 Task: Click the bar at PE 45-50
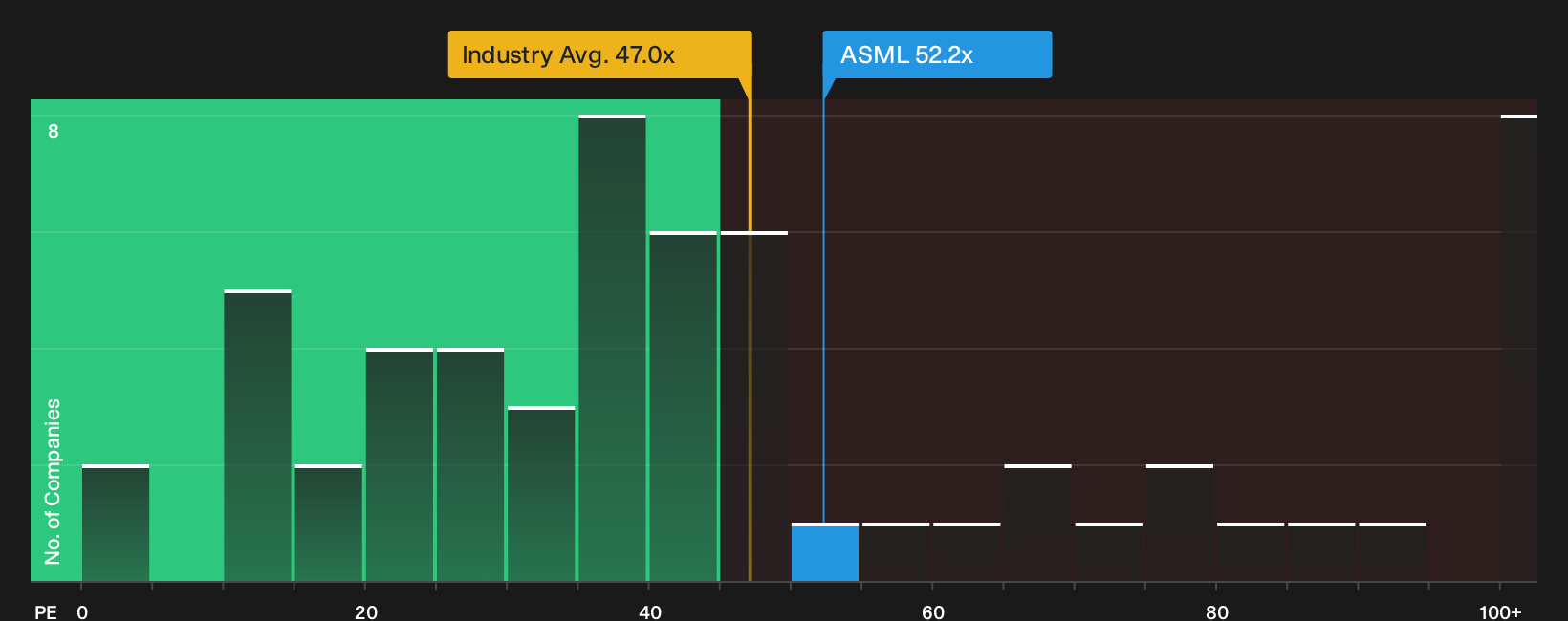point(754,406)
